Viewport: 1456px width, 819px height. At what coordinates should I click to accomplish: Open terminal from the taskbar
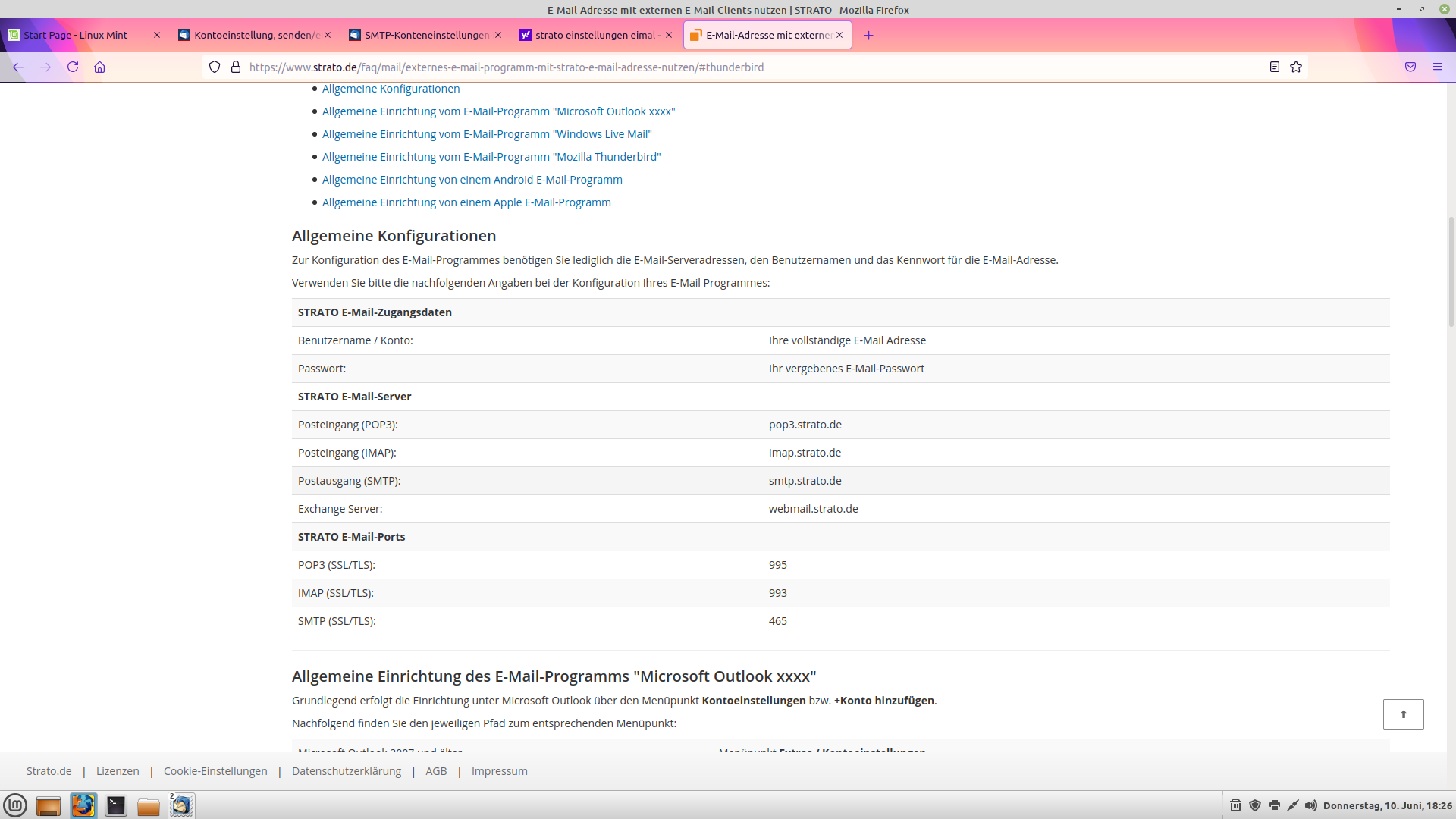pyautogui.click(x=116, y=805)
